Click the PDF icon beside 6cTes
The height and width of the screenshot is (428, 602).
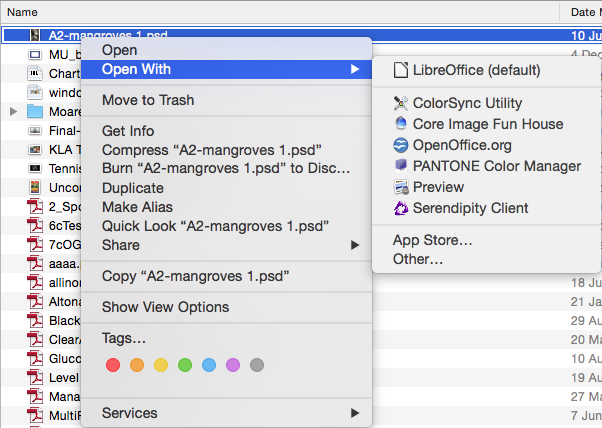click(35, 225)
